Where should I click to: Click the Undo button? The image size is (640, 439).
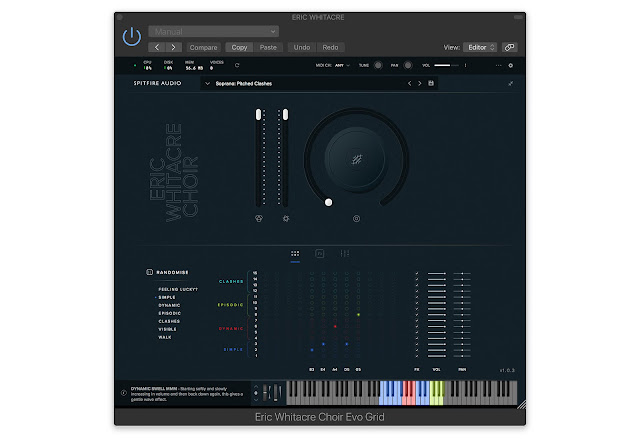coord(302,47)
